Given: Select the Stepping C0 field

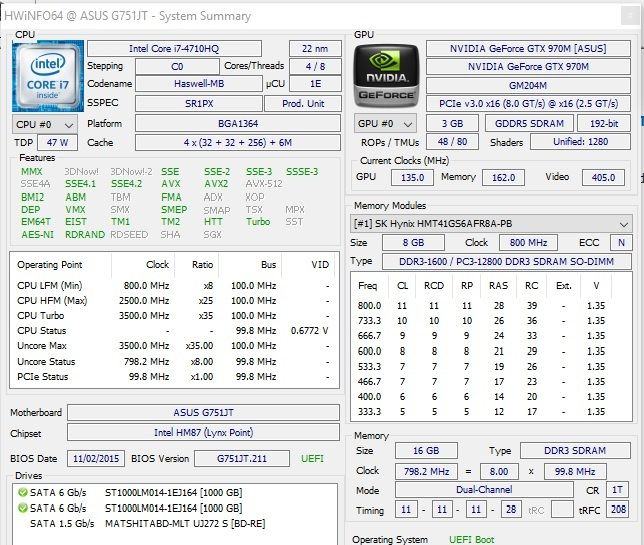Looking at the screenshot, I should tap(177, 67).
